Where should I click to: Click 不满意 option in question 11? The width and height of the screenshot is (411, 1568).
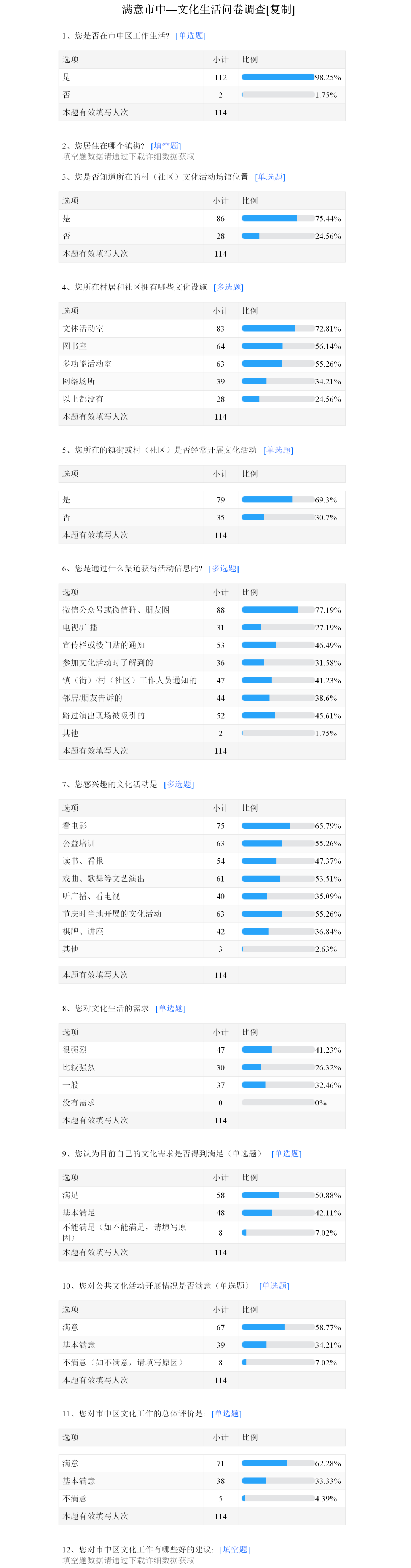tap(75, 1499)
